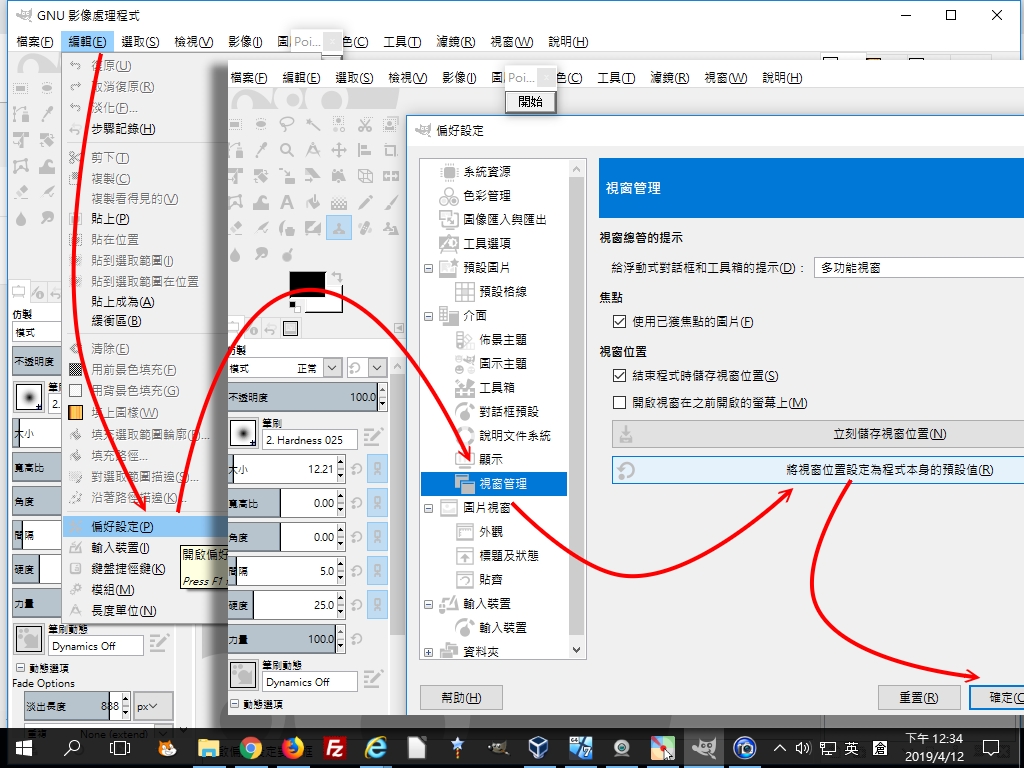Collapse the 預設圖片 tree node
This screenshot has width=1024, height=768.
click(428, 268)
